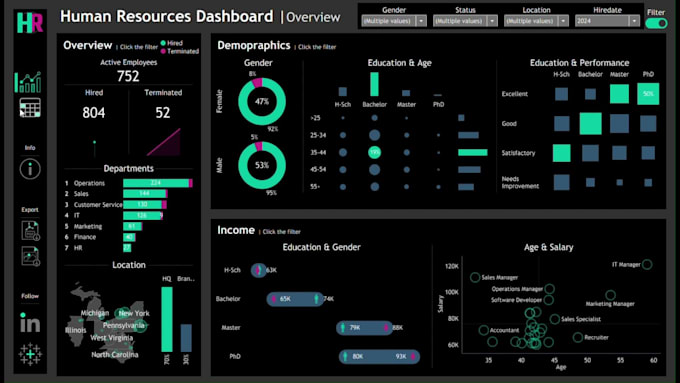Image resolution: width=680 pixels, height=383 pixels.
Task: Click the HQ location bar
Action: (167, 319)
